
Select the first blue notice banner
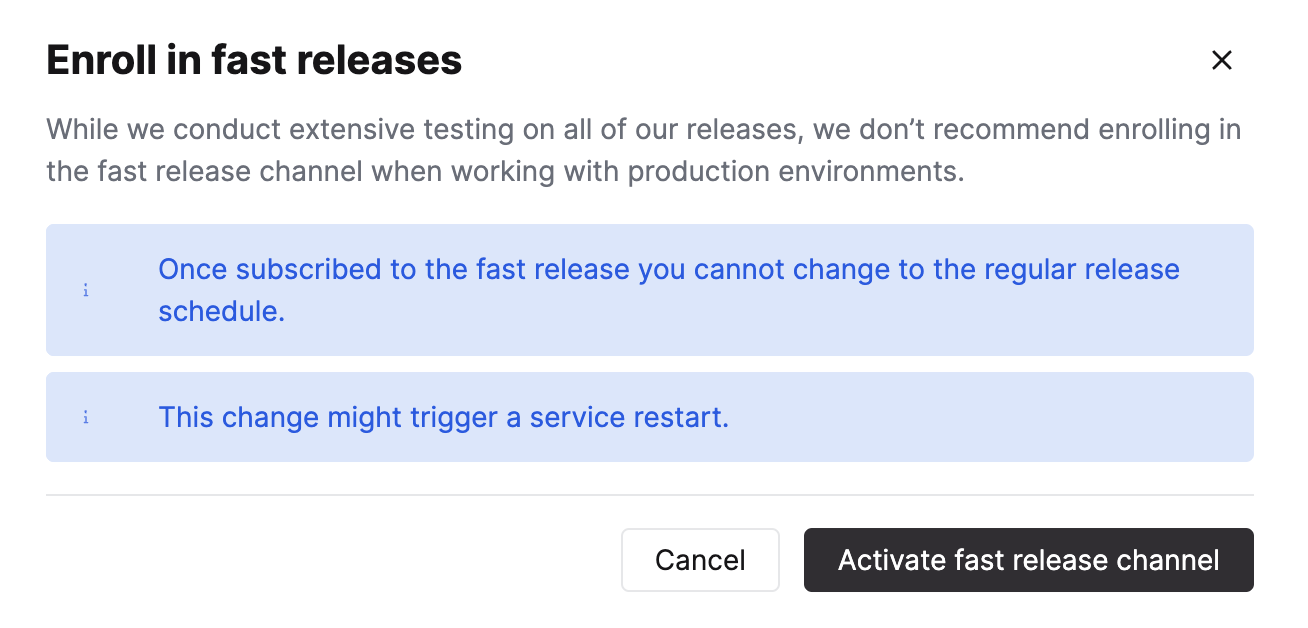[x=649, y=290]
